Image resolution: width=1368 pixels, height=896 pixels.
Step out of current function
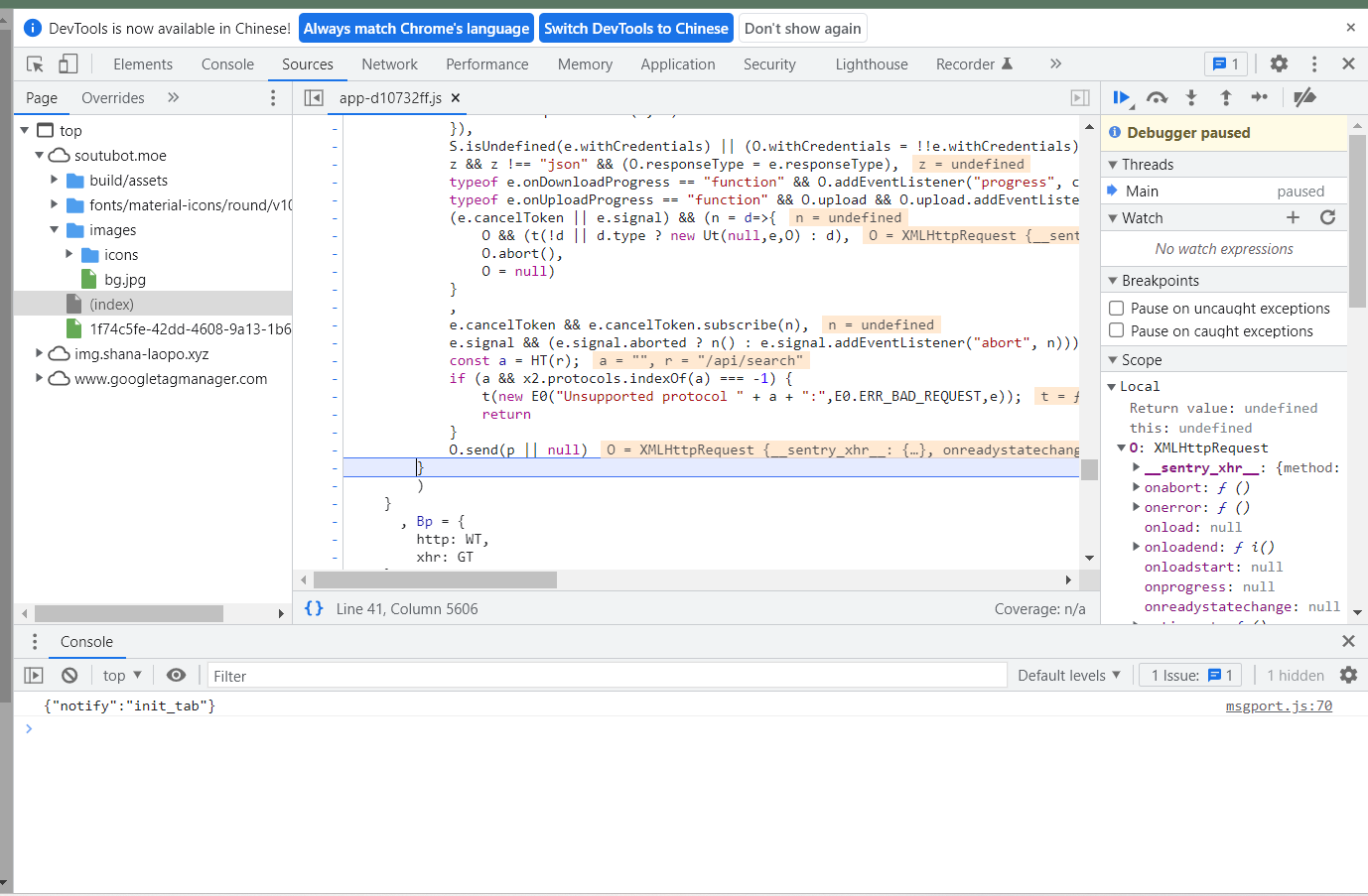pyautogui.click(x=1226, y=97)
